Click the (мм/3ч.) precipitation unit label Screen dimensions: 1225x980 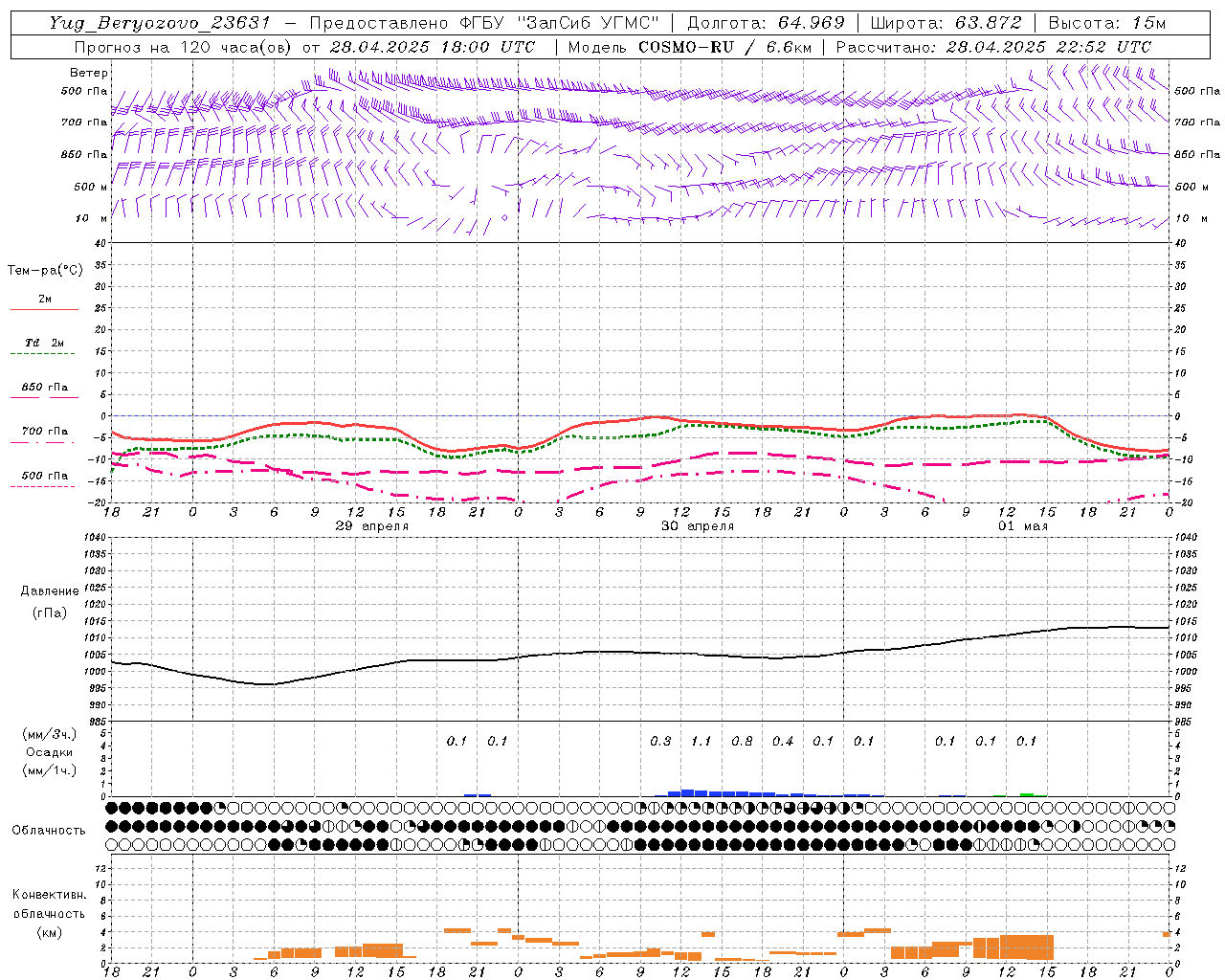pos(49,734)
